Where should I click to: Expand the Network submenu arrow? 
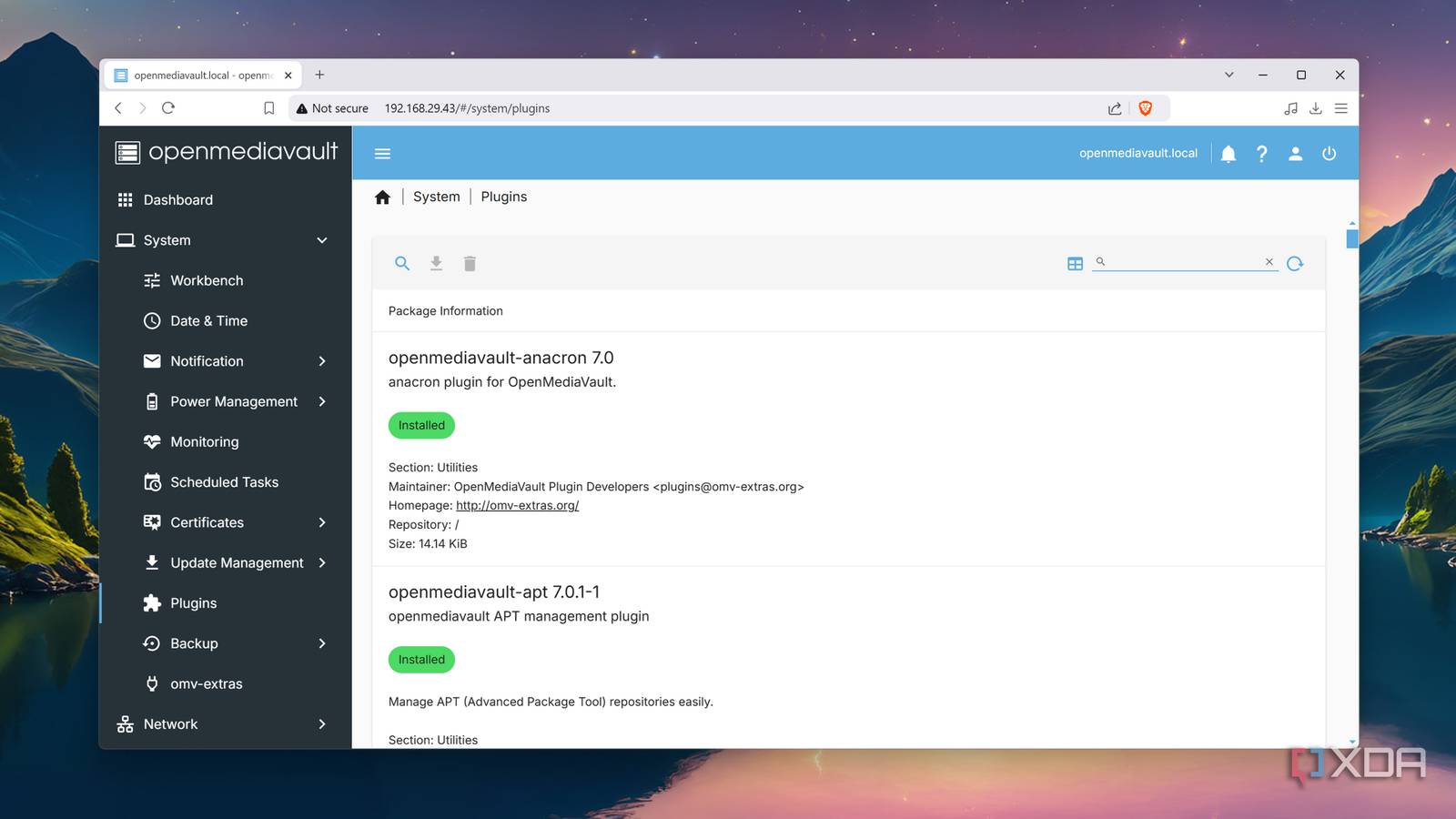point(322,724)
